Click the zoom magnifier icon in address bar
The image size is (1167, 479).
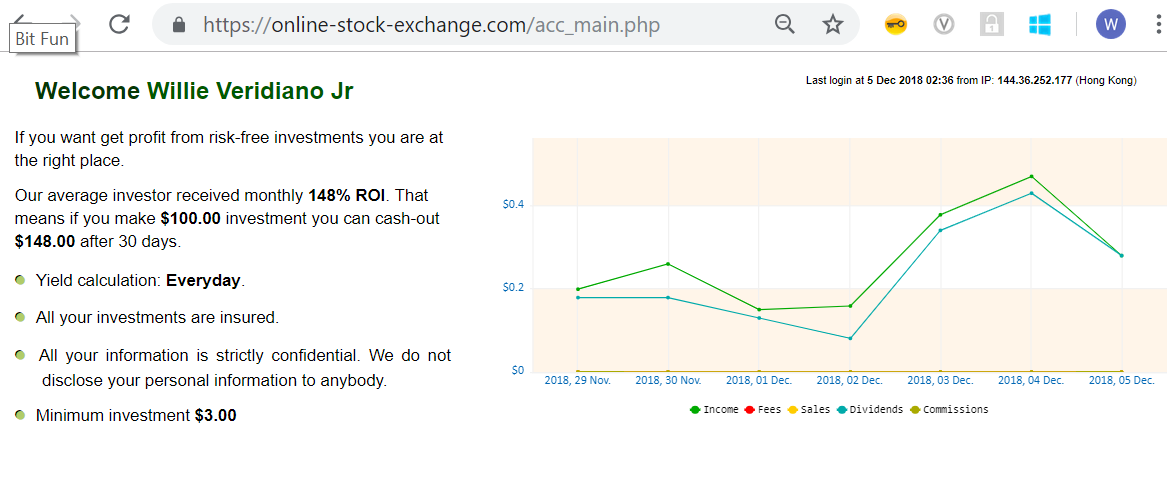pos(785,24)
